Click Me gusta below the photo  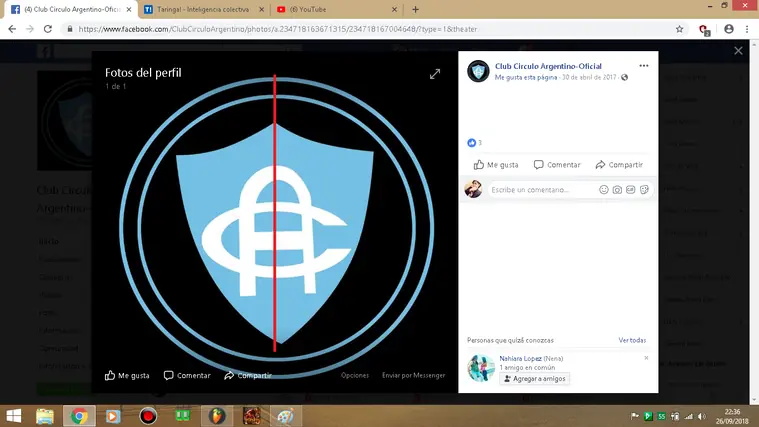[x=127, y=375]
